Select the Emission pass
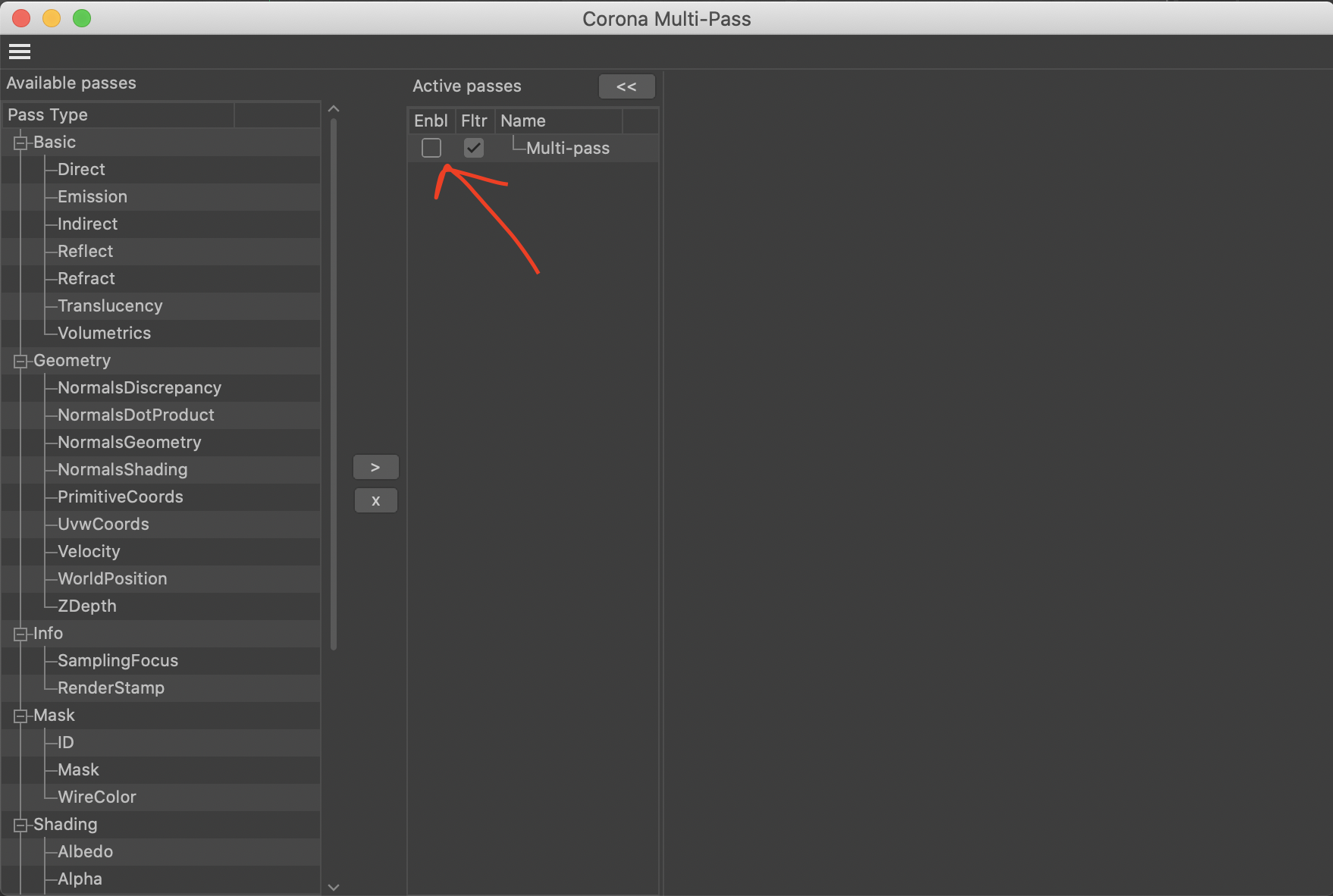Viewport: 1333px width, 896px height. 93,196
